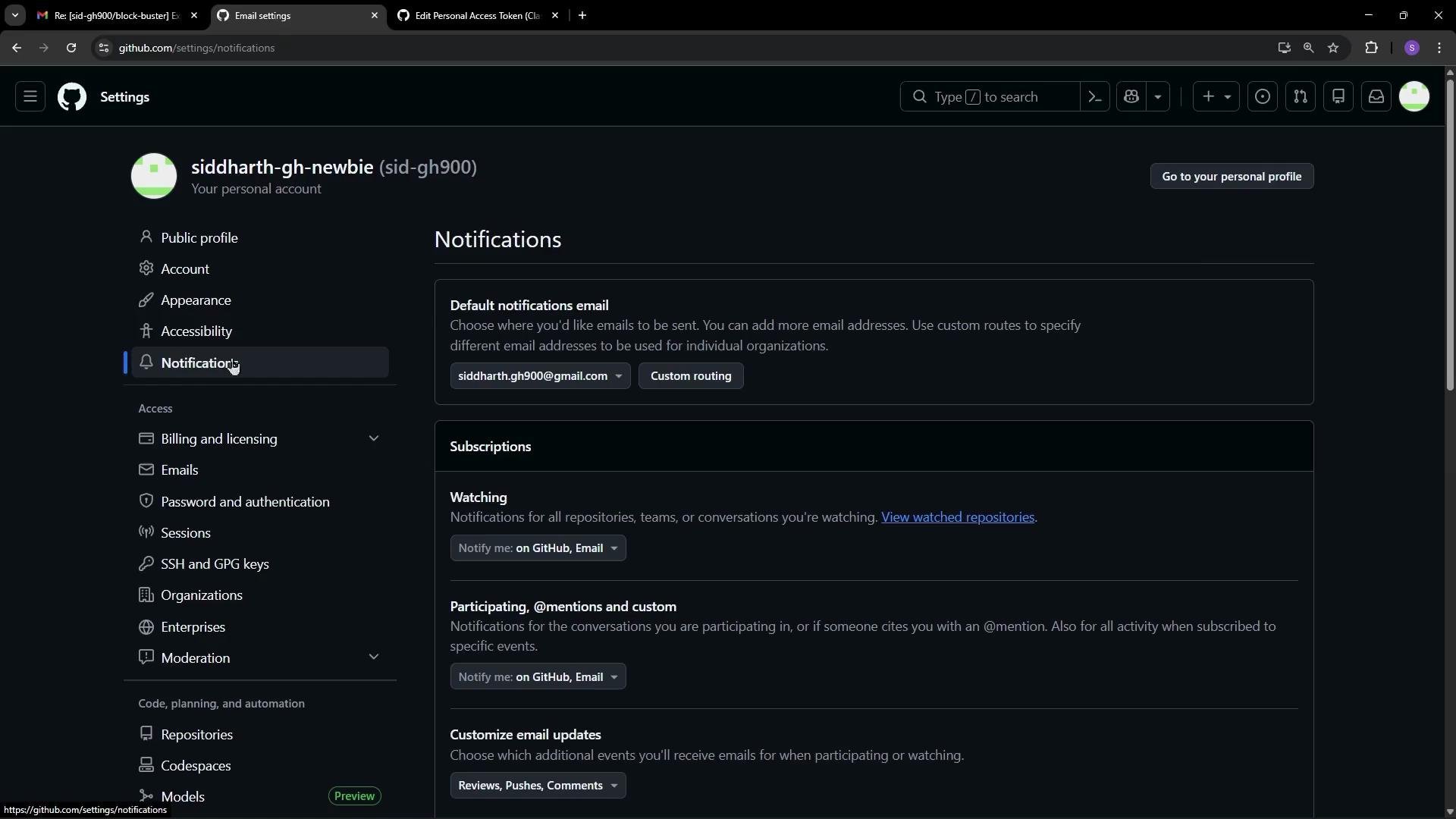This screenshot has height=819, width=1456.
Task: Open Repositories settings in sidebar
Action: click(260, 735)
